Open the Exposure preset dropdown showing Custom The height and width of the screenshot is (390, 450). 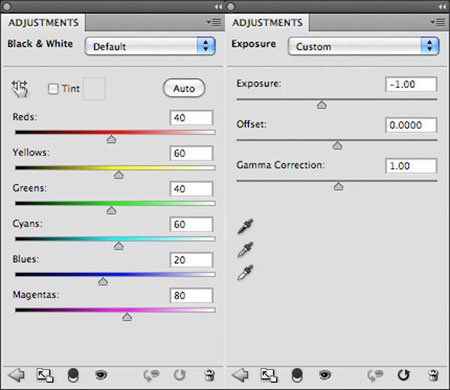click(364, 46)
